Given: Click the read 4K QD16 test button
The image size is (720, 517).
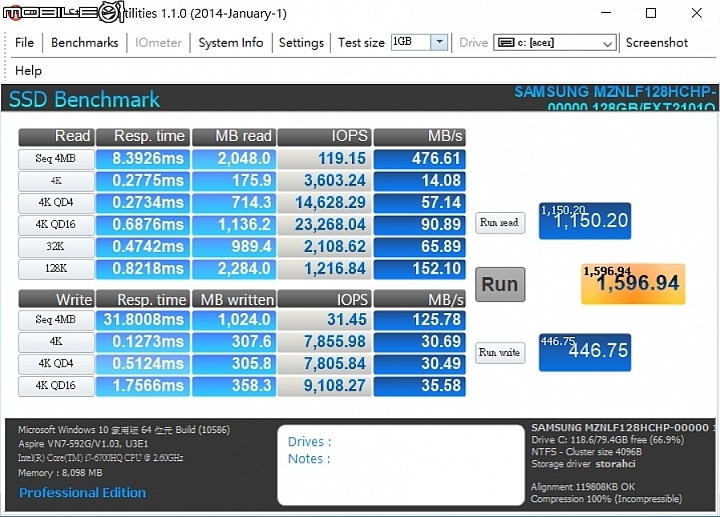Looking at the screenshot, I should 56,225.
